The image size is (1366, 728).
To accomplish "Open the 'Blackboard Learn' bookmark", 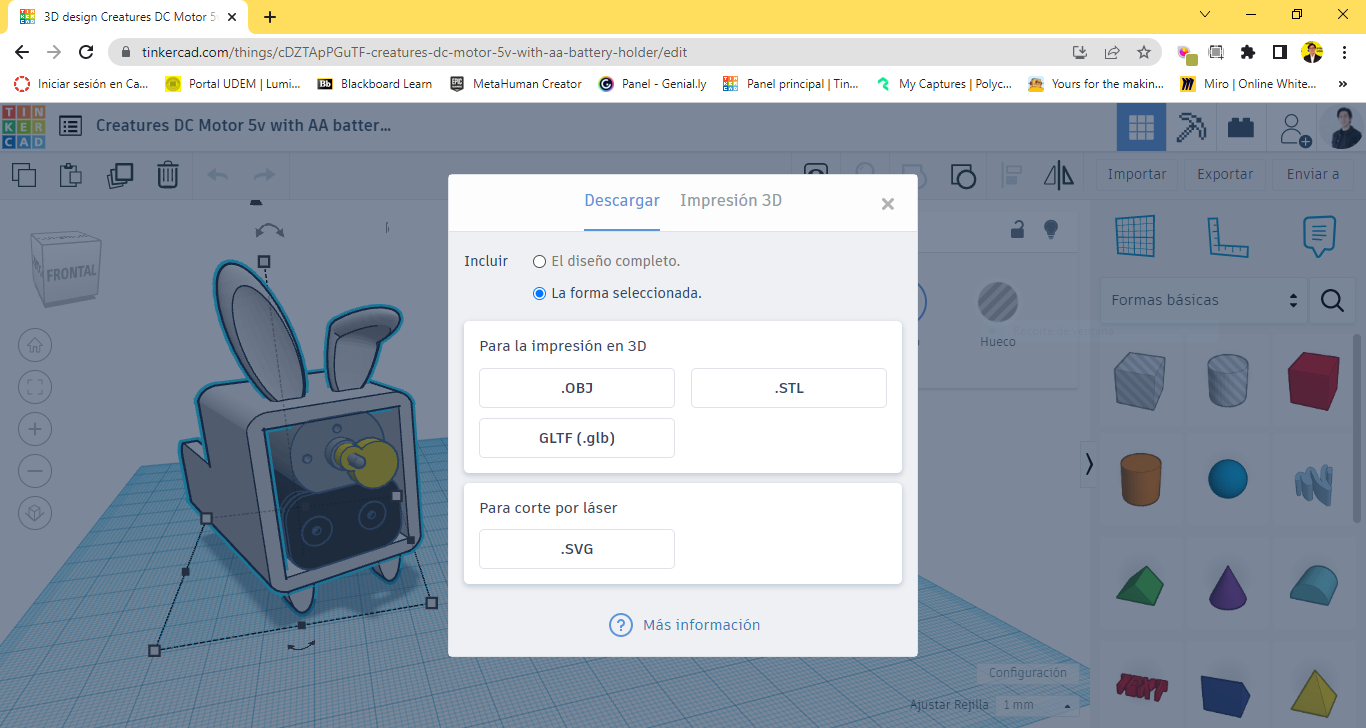I will coord(375,84).
